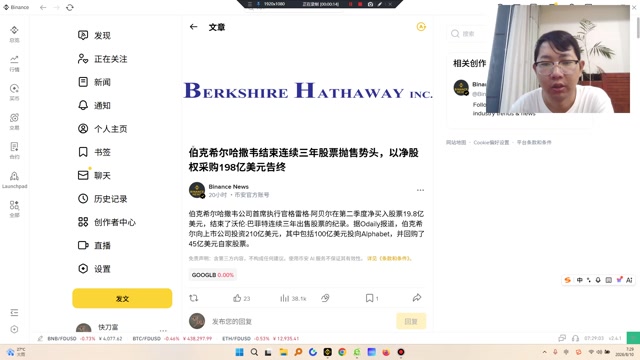Click the green status button at bottom right corner
The image size is (640, 360).
point(633,338)
